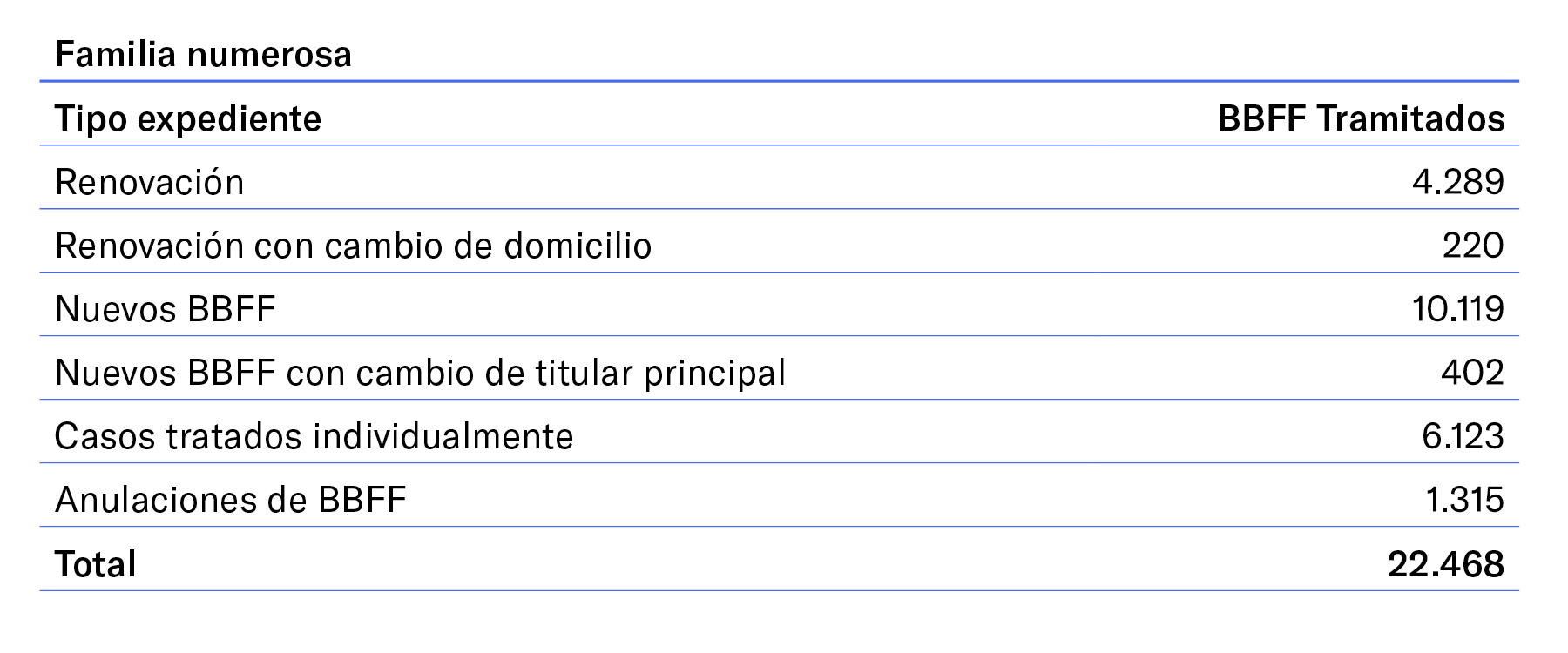
Task: Select 'Nuevos BBFF con cambio de titular principal'
Action: 420,374
